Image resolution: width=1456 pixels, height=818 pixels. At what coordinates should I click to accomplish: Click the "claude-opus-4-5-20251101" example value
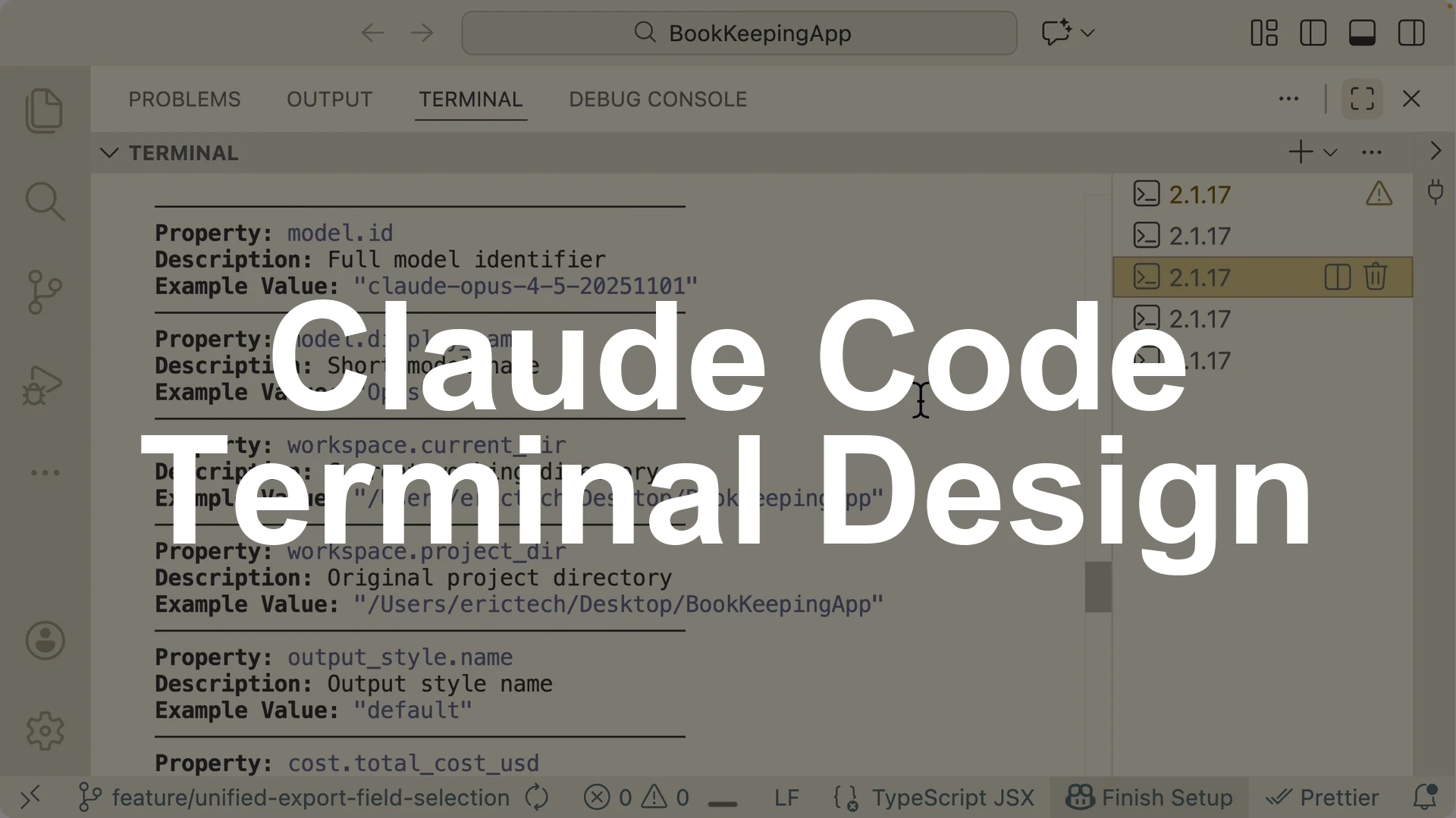point(526,286)
